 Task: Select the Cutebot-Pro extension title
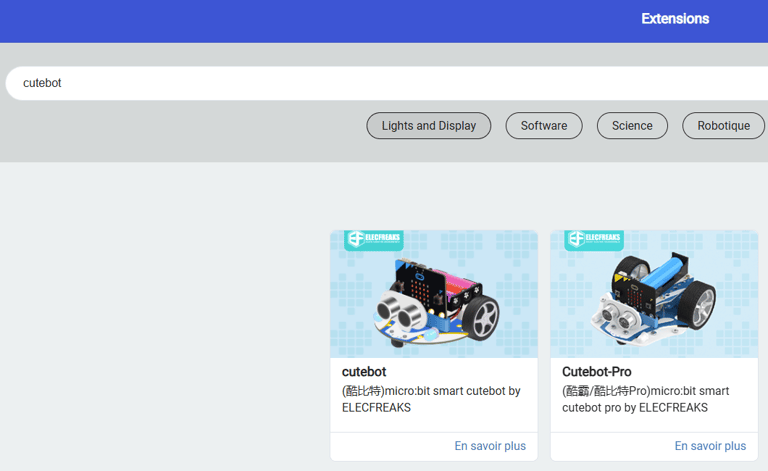597,372
